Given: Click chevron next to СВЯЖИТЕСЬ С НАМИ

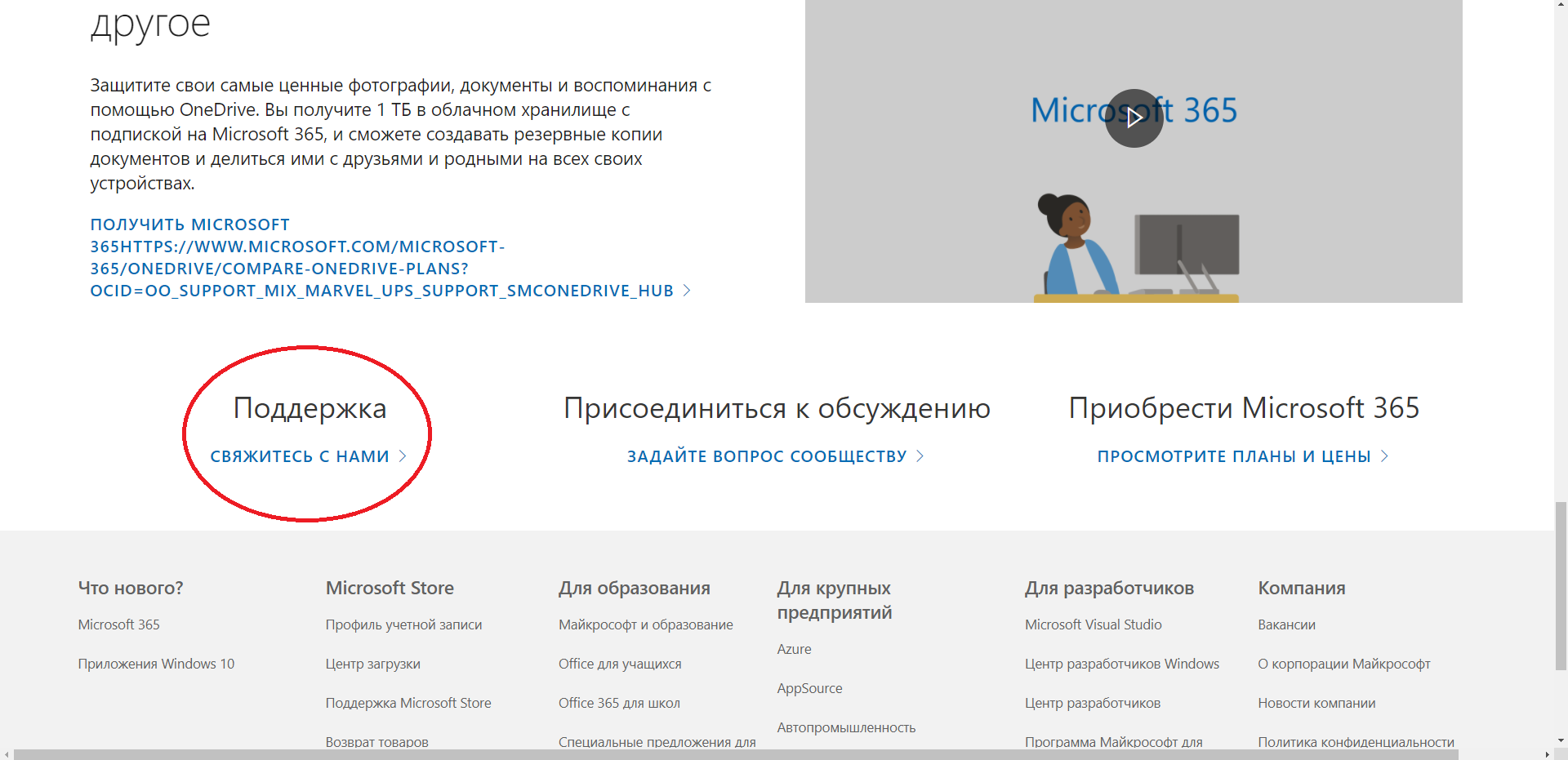Looking at the screenshot, I should [x=403, y=456].
